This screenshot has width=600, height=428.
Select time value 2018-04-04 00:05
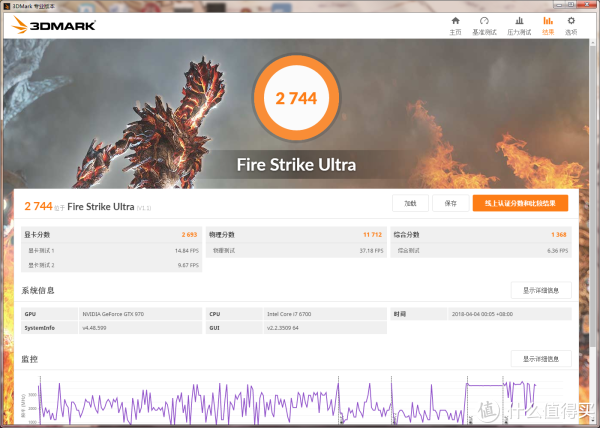482,314
